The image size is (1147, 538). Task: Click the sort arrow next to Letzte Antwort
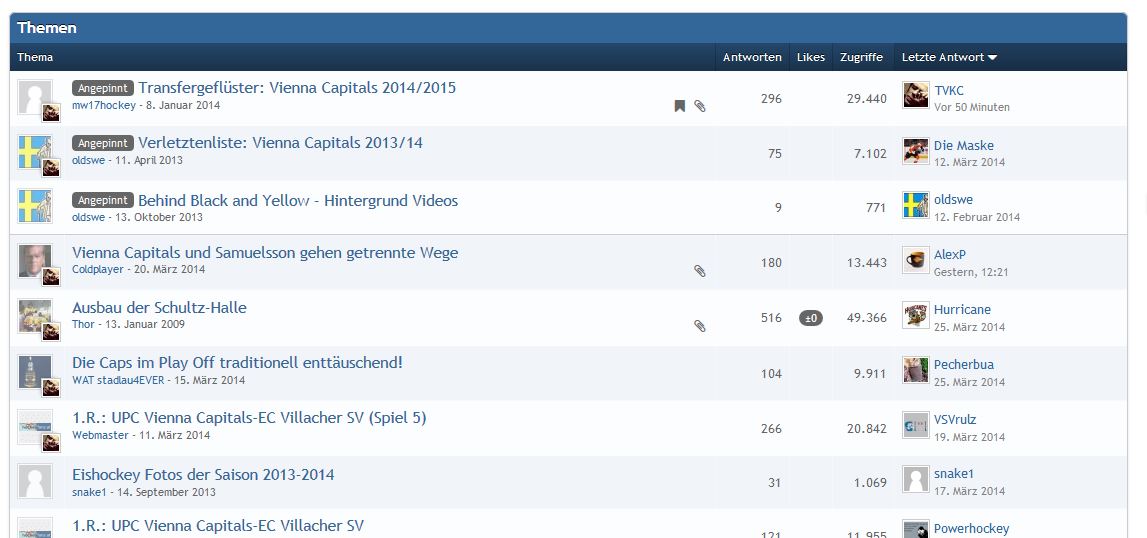coord(993,58)
